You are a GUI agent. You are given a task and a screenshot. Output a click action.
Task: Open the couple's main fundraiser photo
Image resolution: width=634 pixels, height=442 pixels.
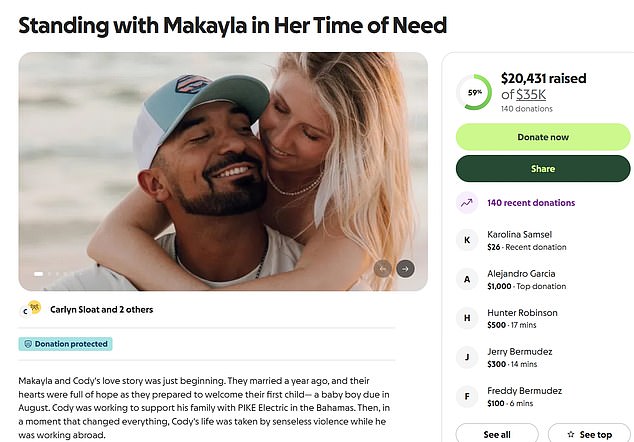(x=220, y=160)
